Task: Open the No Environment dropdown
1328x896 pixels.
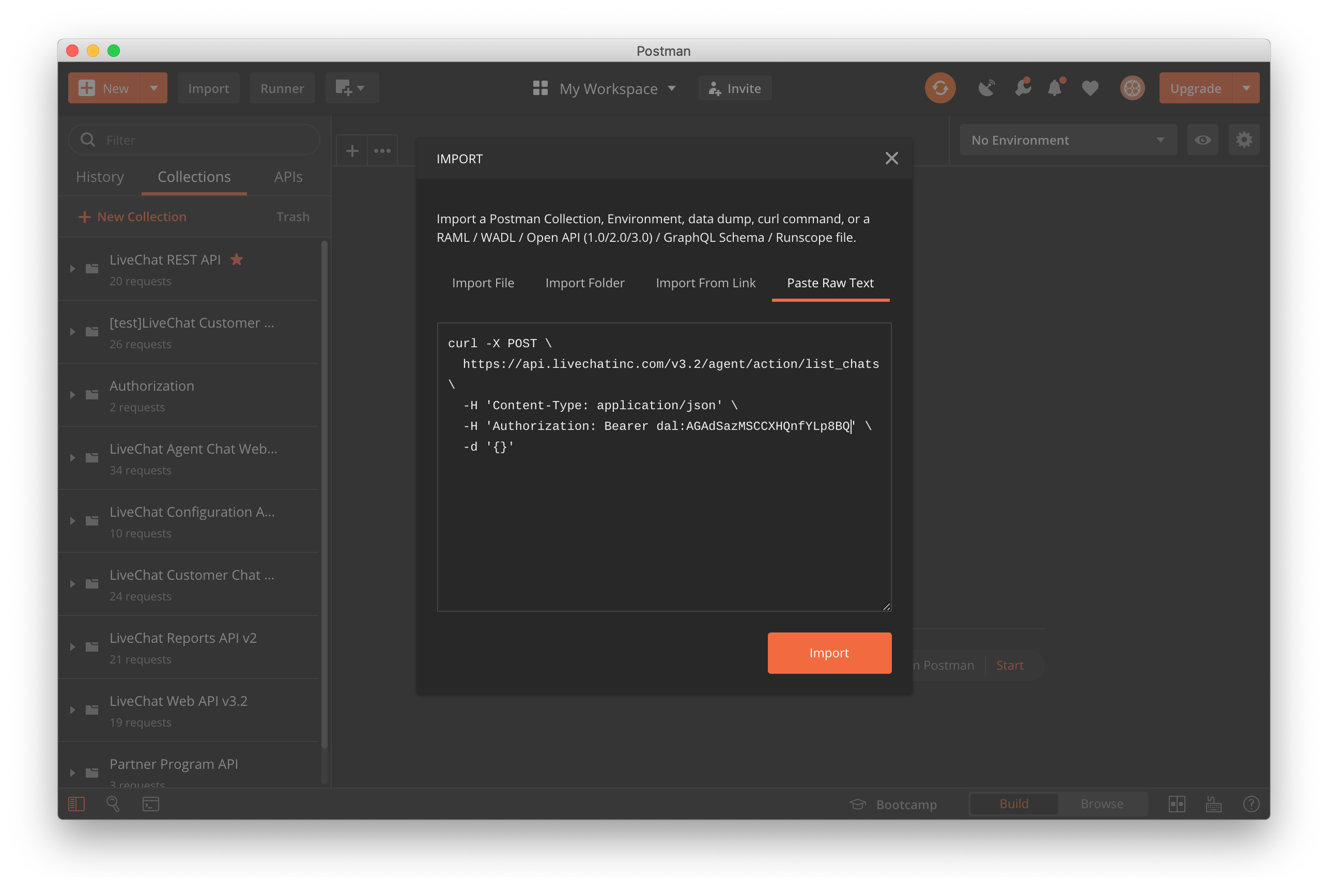Action: (1068, 140)
